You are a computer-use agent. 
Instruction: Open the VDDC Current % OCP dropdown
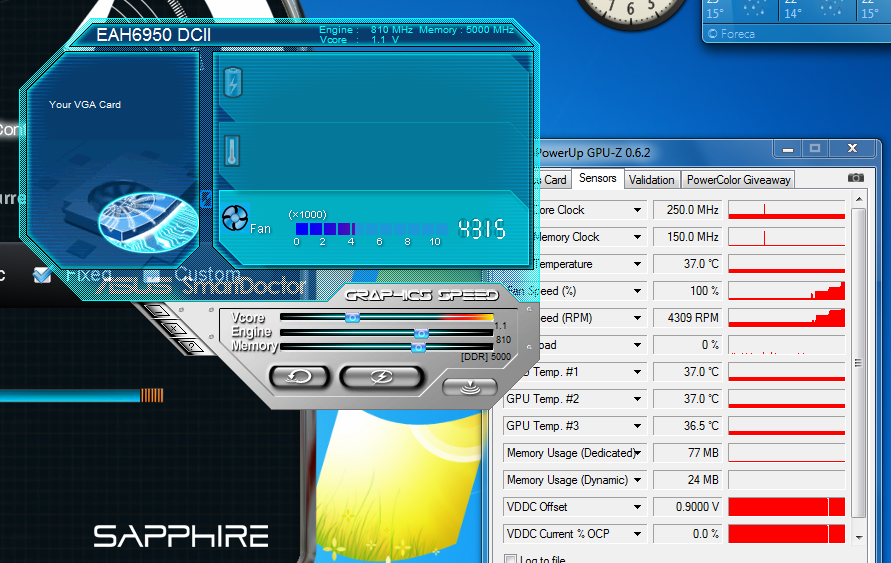point(638,534)
